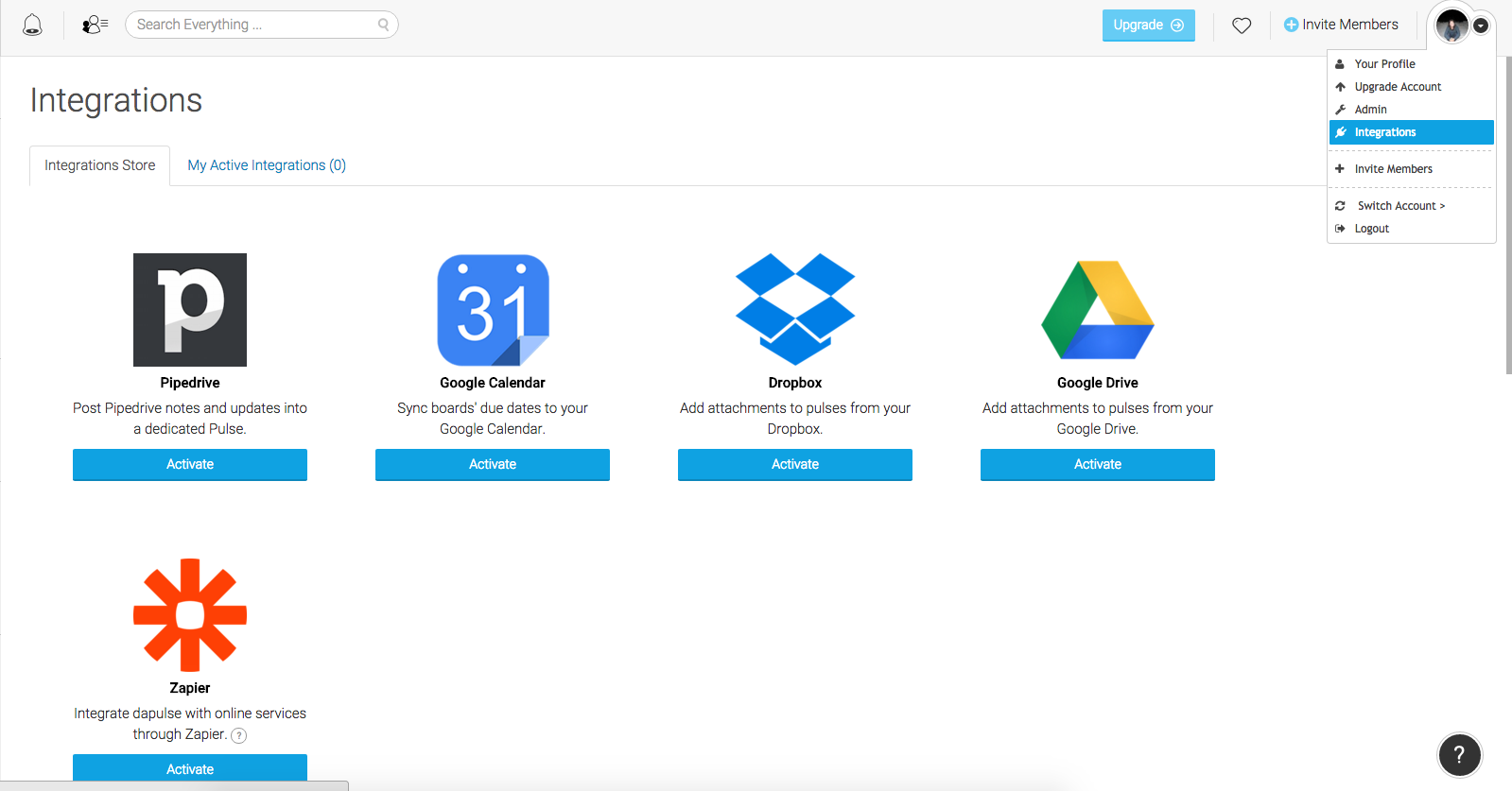Click the Google Drive logo
This screenshot has width=1512, height=791.
tap(1098, 310)
